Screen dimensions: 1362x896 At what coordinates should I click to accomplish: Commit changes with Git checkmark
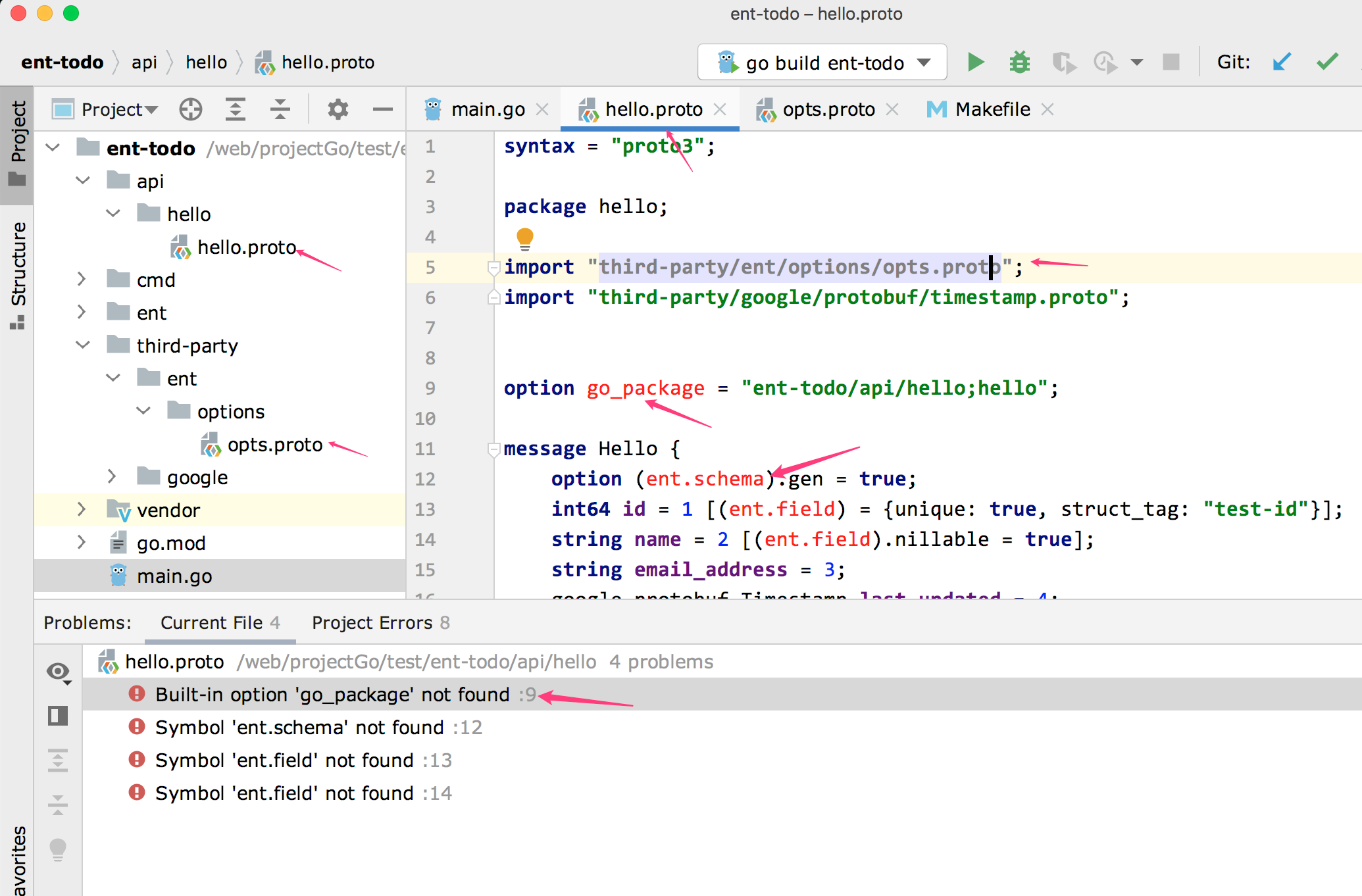pos(1327,62)
